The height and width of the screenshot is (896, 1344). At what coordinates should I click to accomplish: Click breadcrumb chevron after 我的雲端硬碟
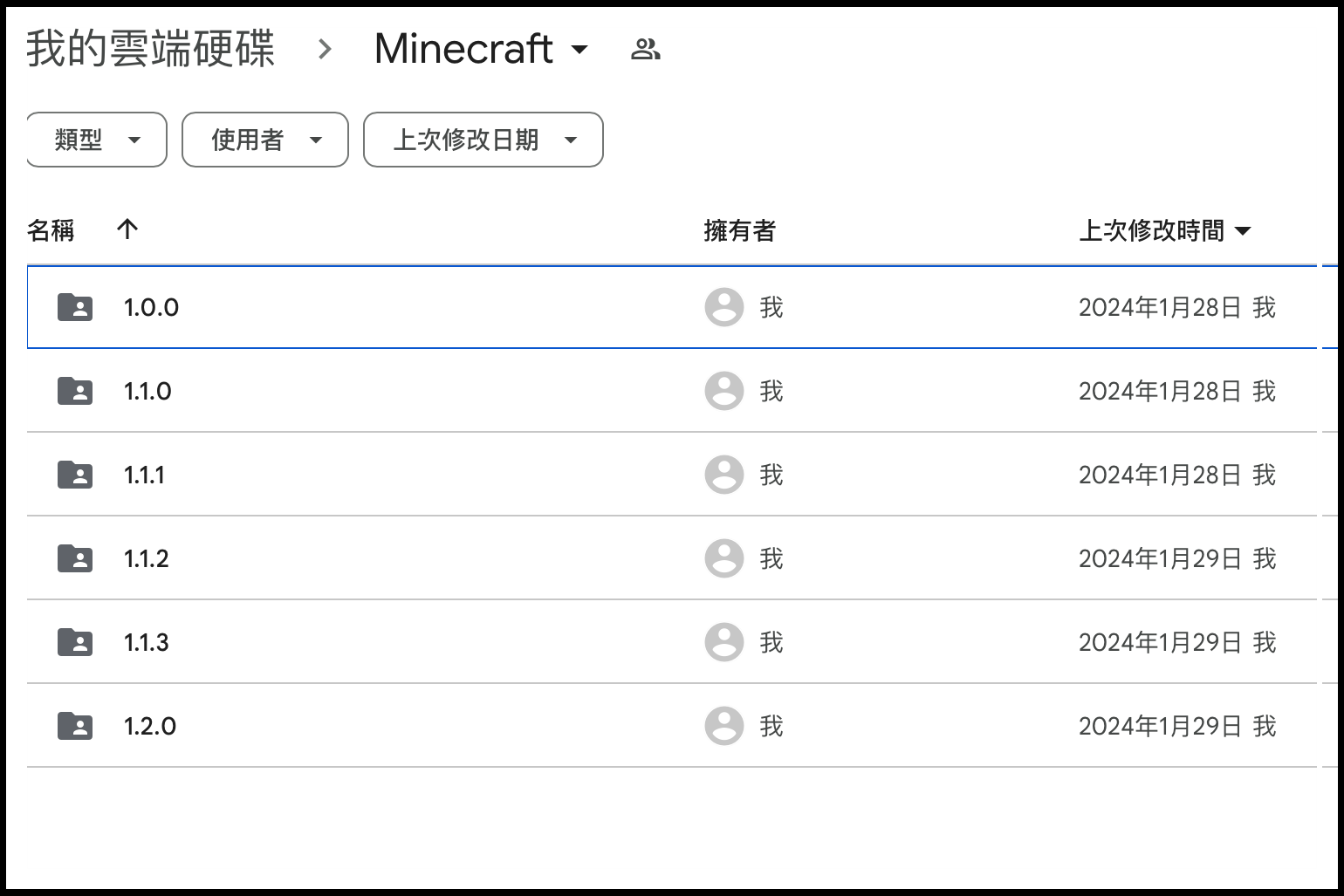(x=325, y=49)
